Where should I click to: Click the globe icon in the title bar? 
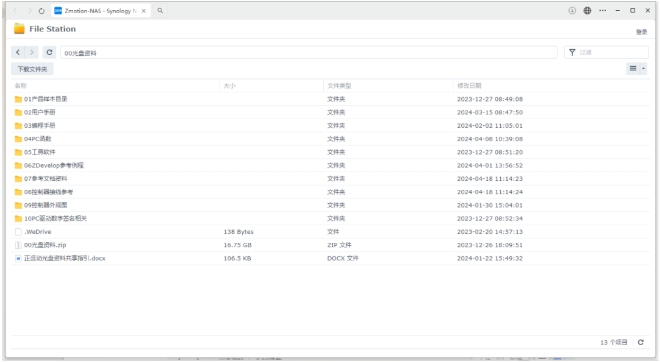587,11
